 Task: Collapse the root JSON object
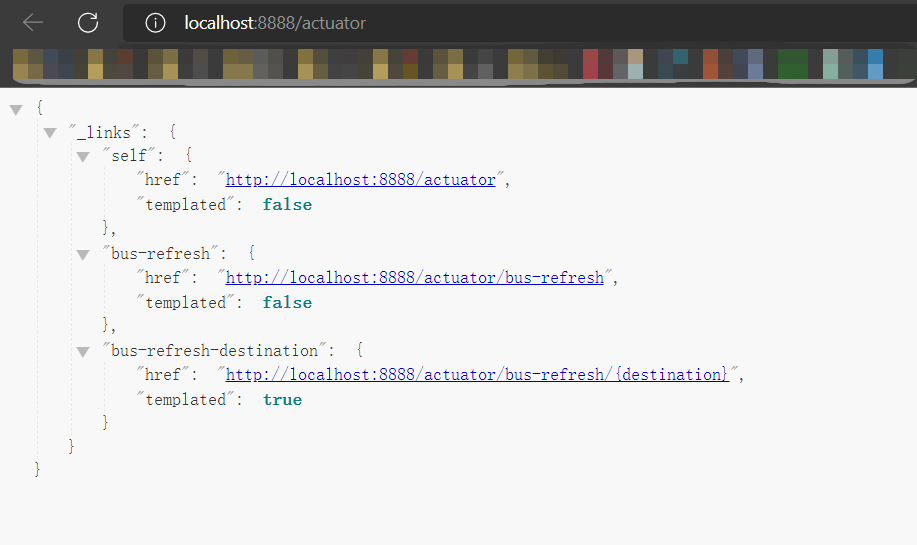point(16,108)
